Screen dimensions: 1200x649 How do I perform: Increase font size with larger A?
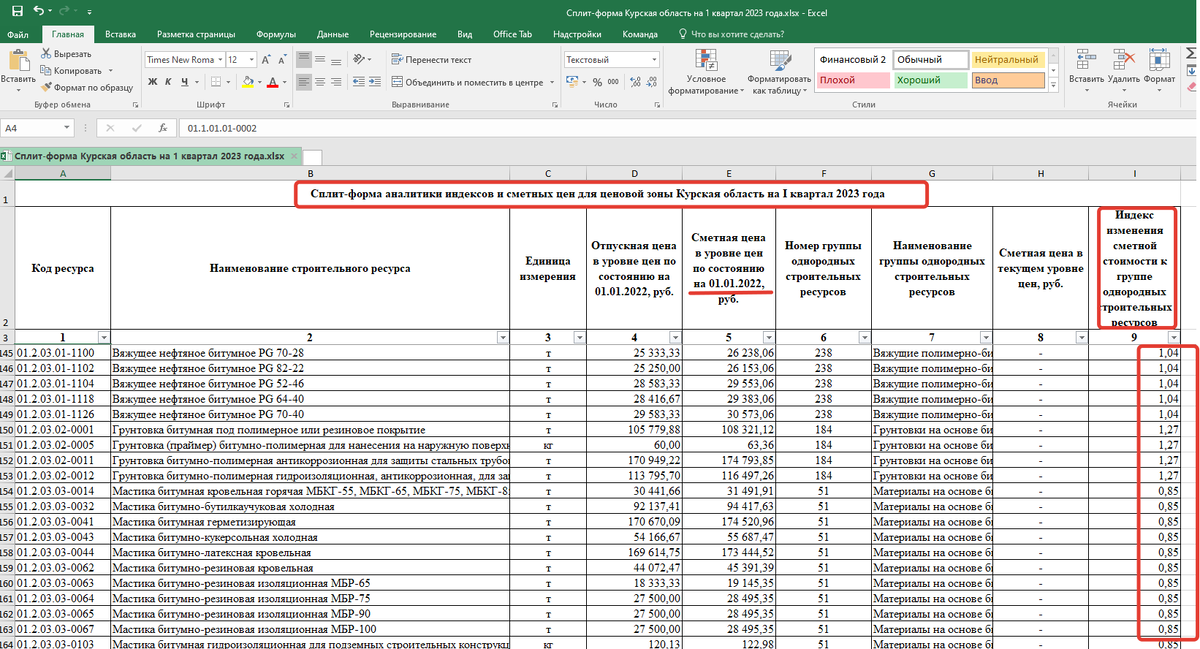[x=265, y=60]
